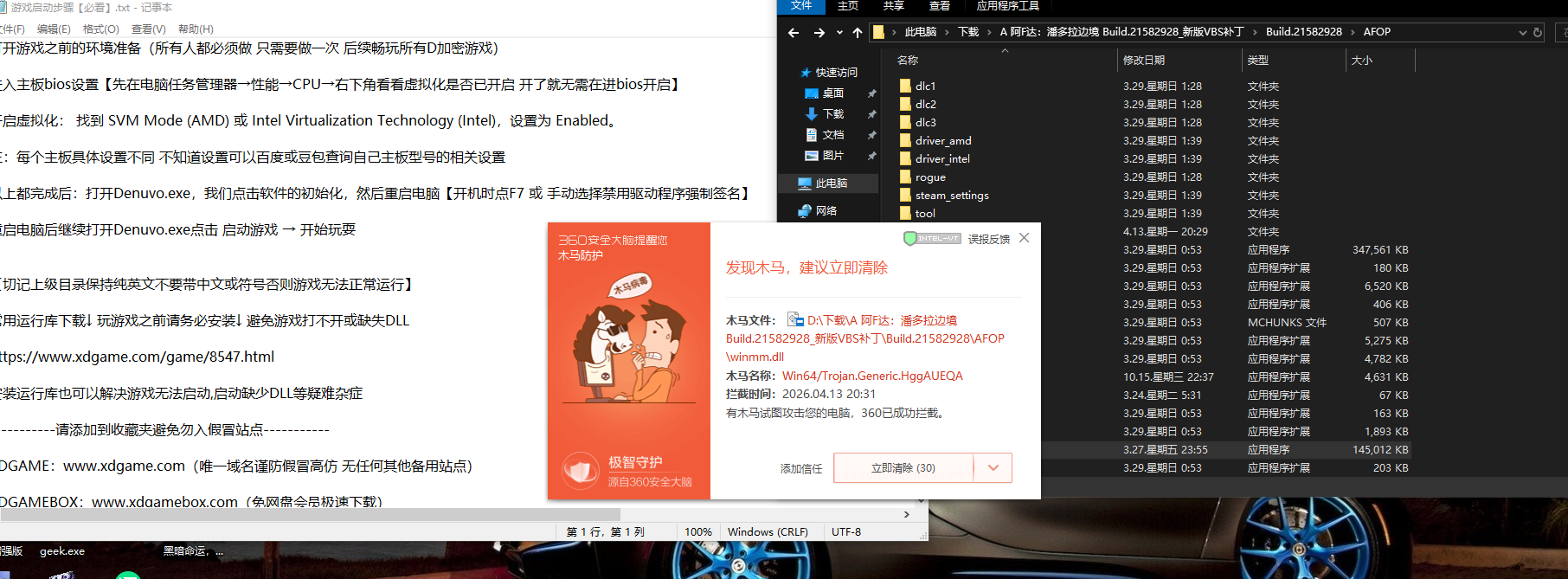Viewport: 1568px width, 579px height.
Task: Switch to the 共享 ribbon tab
Action: (x=894, y=6)
